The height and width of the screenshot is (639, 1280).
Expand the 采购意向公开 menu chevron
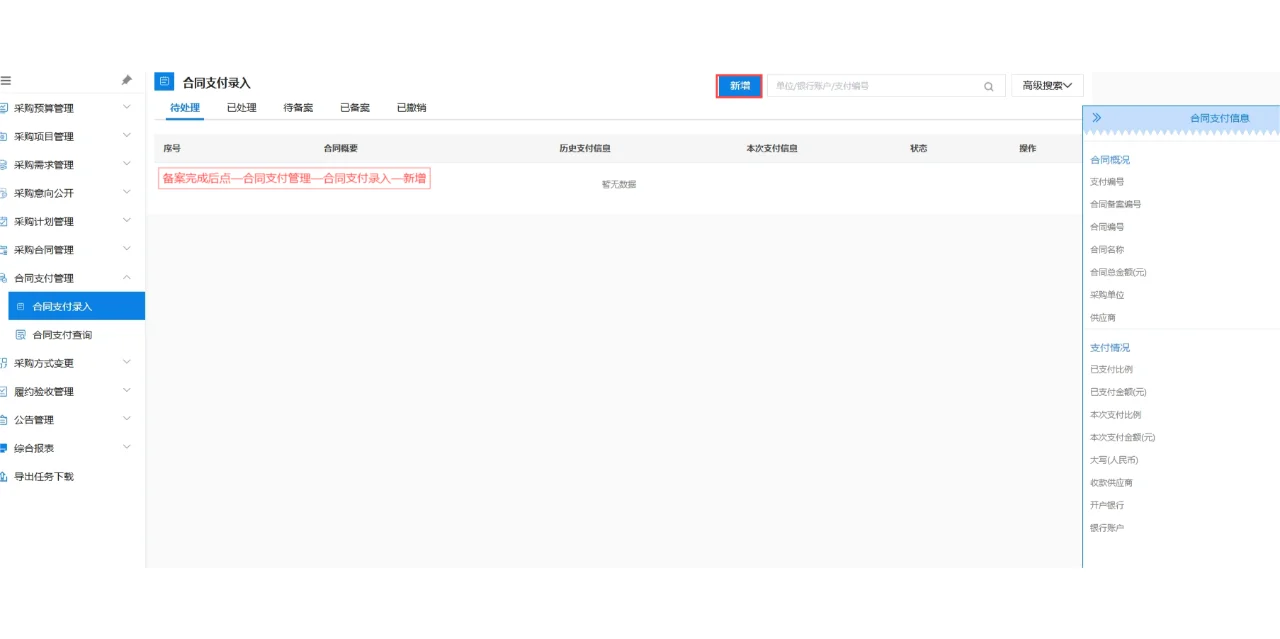coord(127,192)
